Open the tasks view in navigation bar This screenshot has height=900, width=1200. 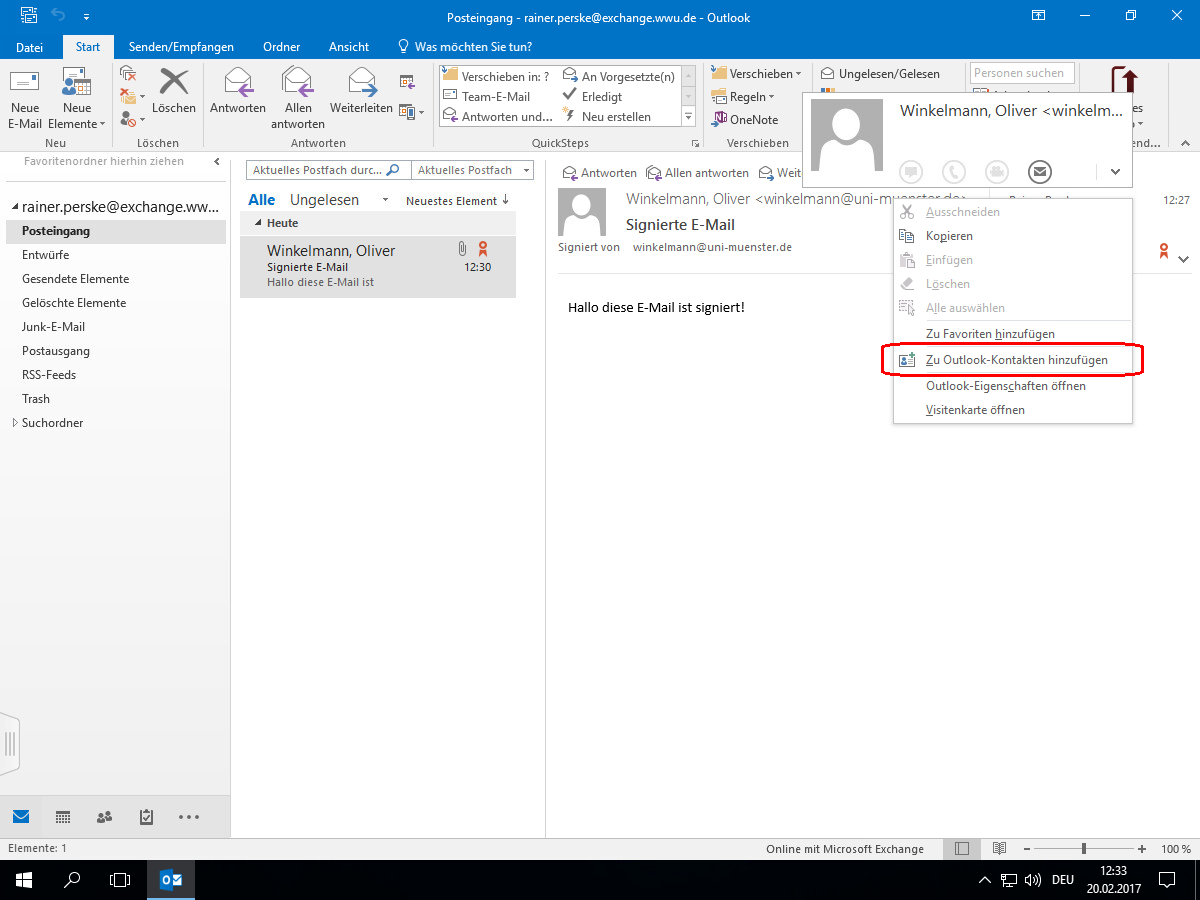pos(146,817)
